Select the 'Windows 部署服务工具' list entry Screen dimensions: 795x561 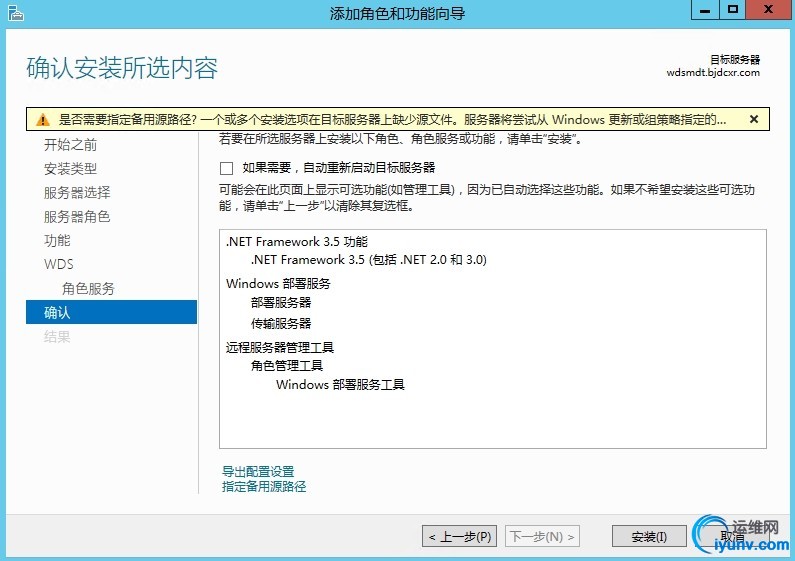point(340,384)
